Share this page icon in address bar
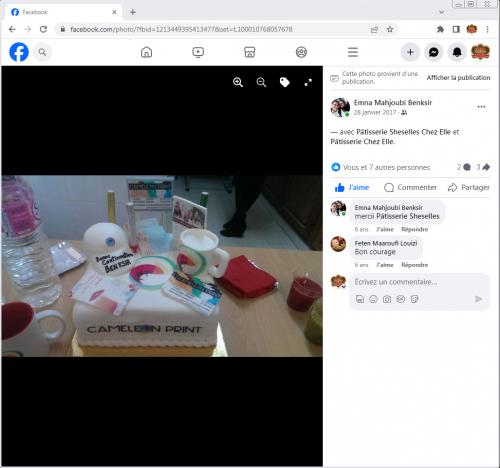 point(374,29)
